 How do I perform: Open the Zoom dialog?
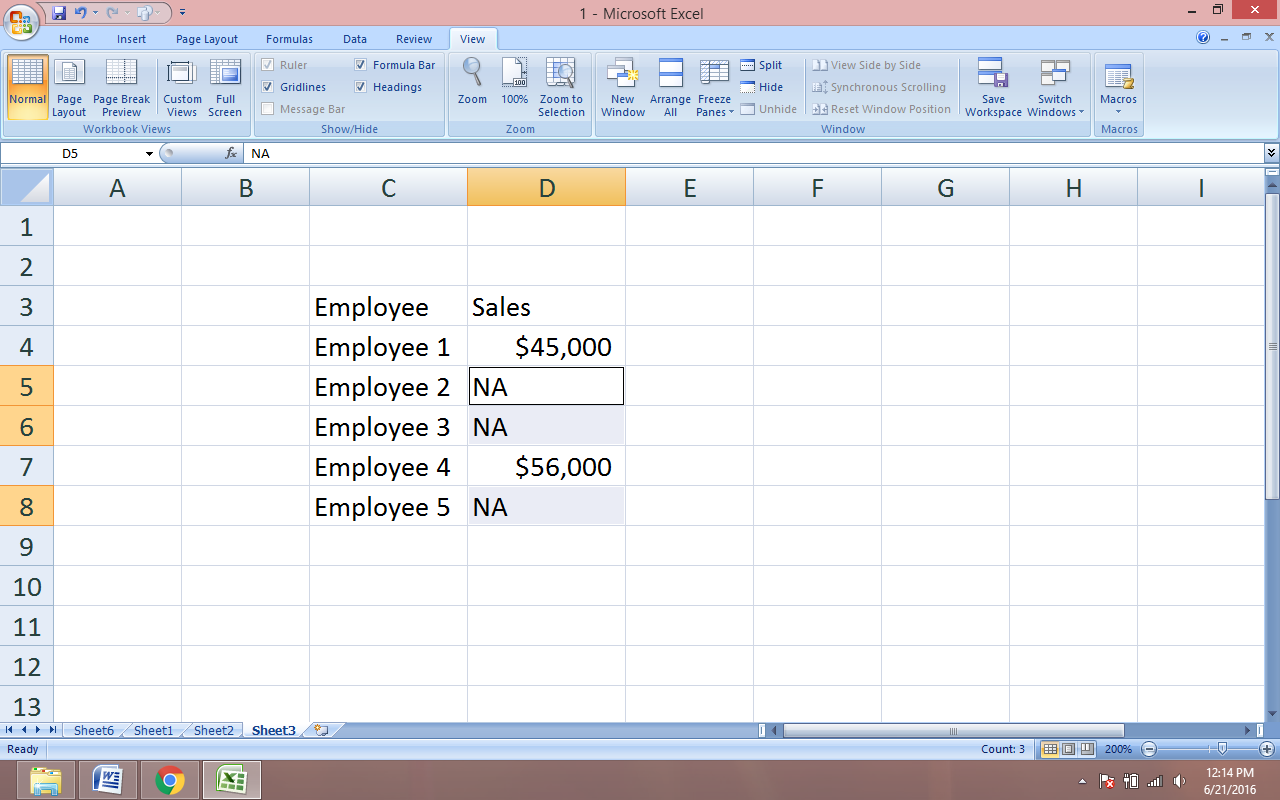coord(472,82)
